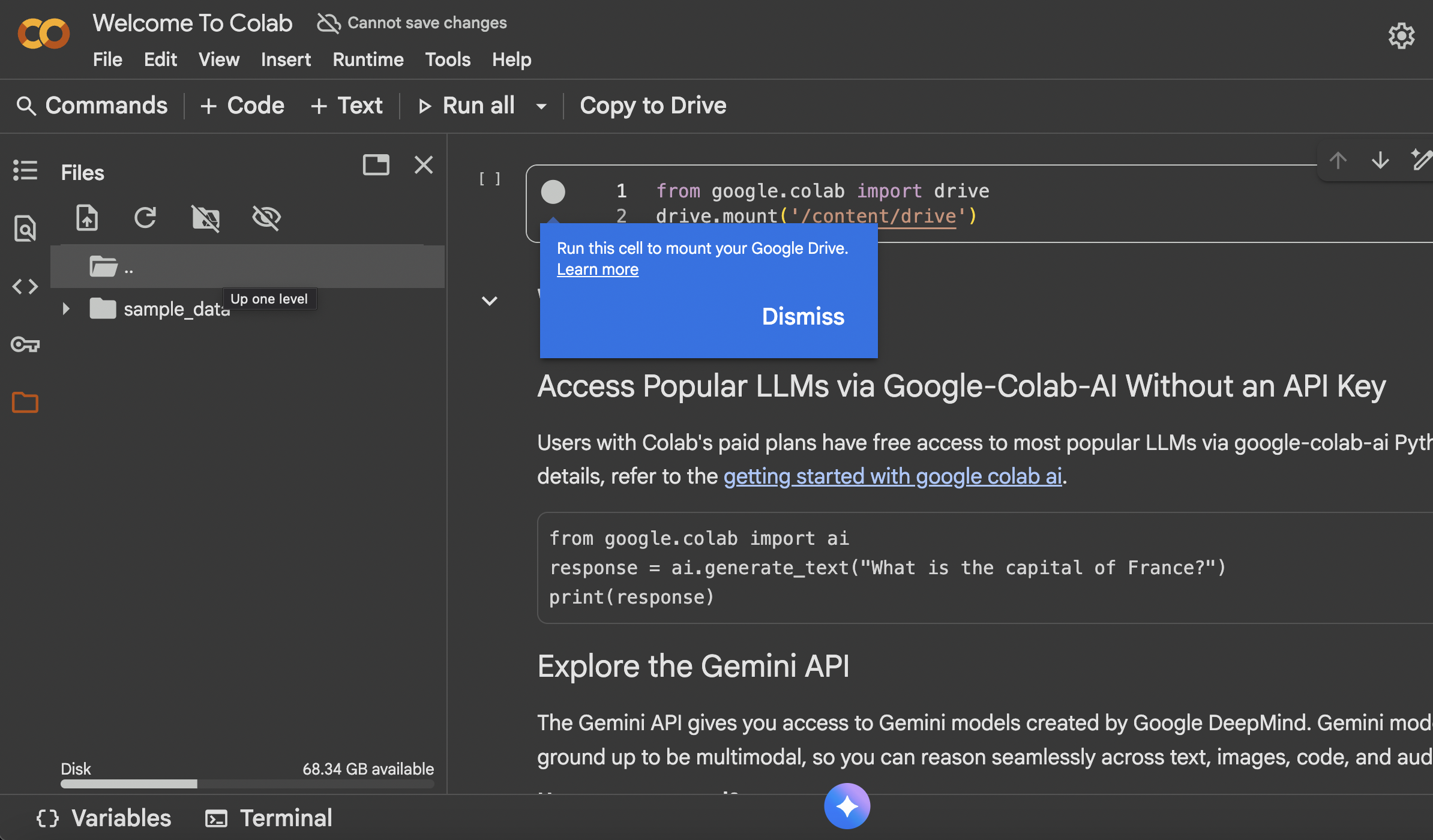The width and height of the screenshot is (1433, 840).
Task: Open the Secrets key icon
Action: click(25, 344)
